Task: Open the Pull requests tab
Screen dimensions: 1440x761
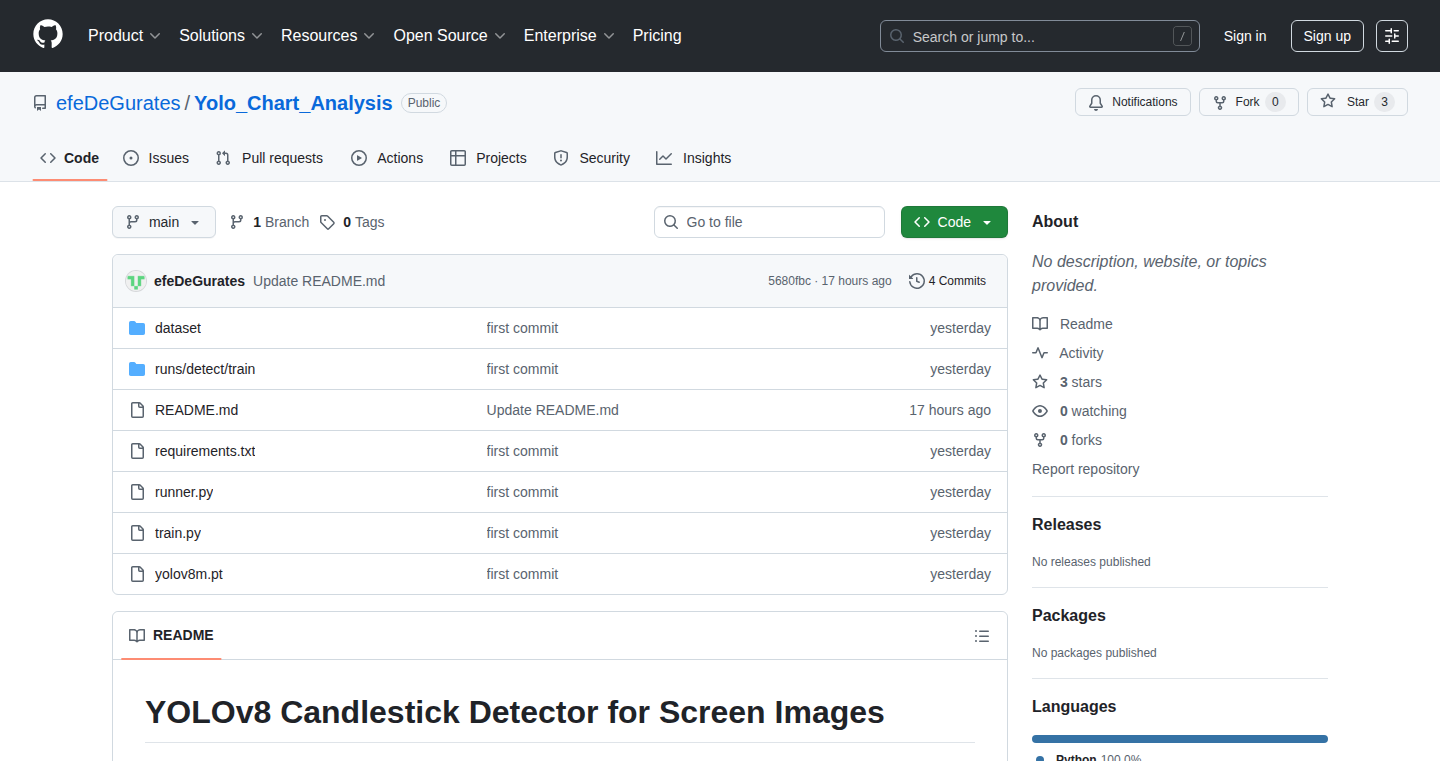Action: point(270,158)
